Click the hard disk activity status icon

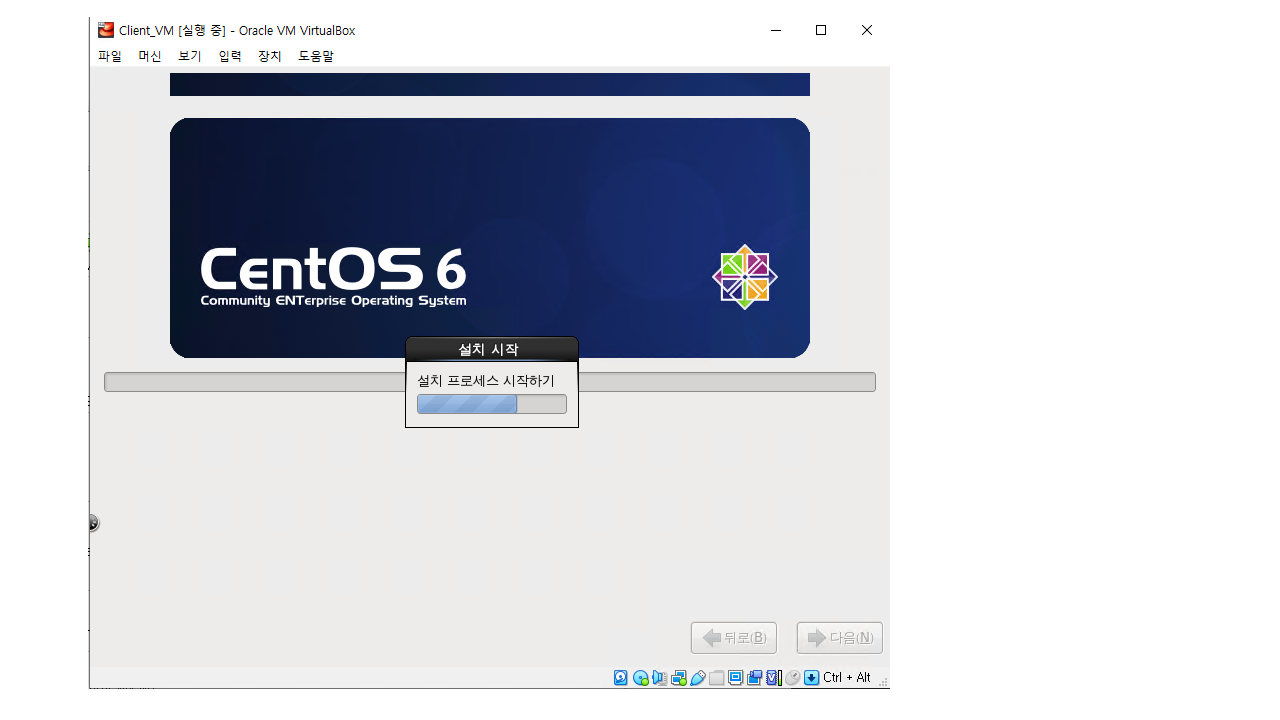(x=621, y=678)
